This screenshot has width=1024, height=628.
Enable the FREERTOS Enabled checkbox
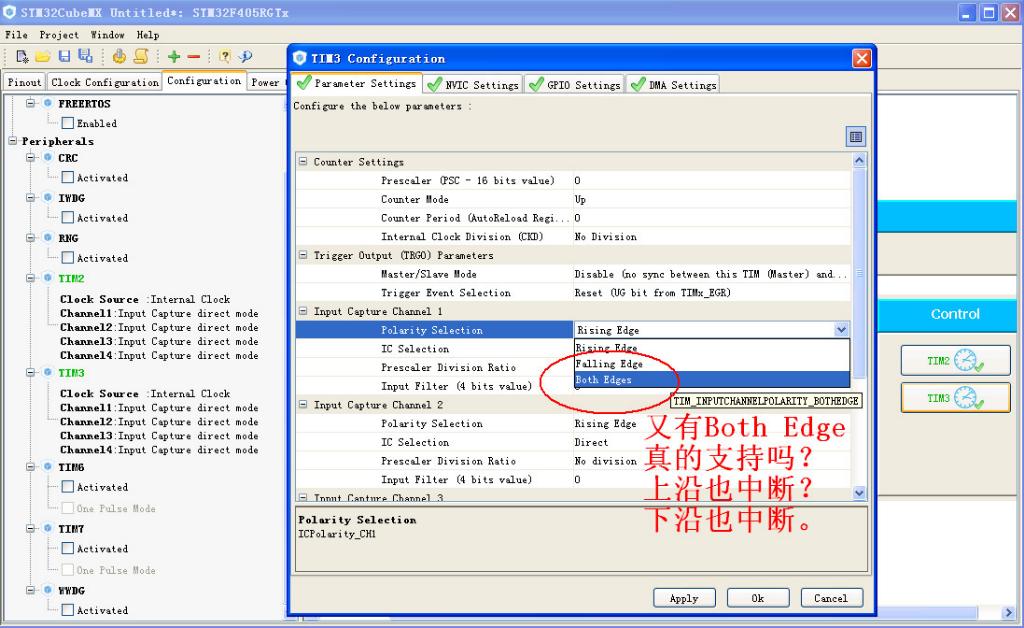point(67,123)
